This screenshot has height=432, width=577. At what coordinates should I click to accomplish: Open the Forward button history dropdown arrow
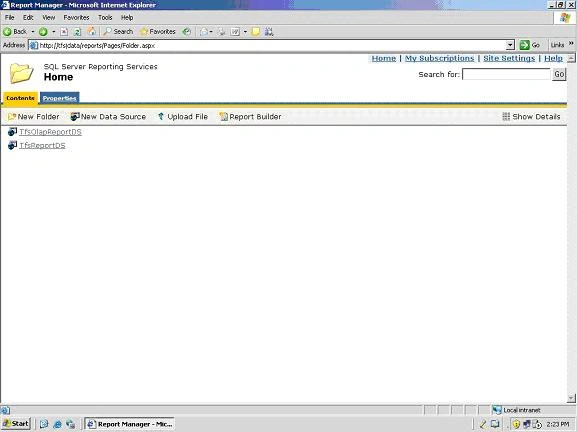click(x=53, y=32)
